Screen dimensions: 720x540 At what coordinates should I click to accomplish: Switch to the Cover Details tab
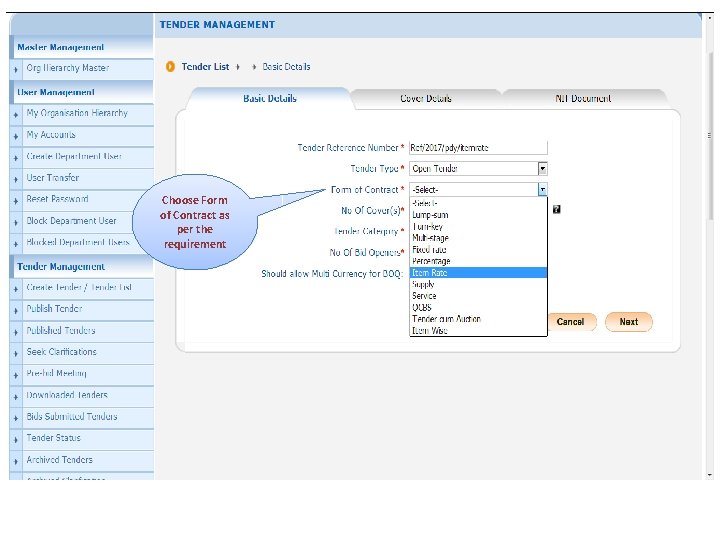point(426,98)
